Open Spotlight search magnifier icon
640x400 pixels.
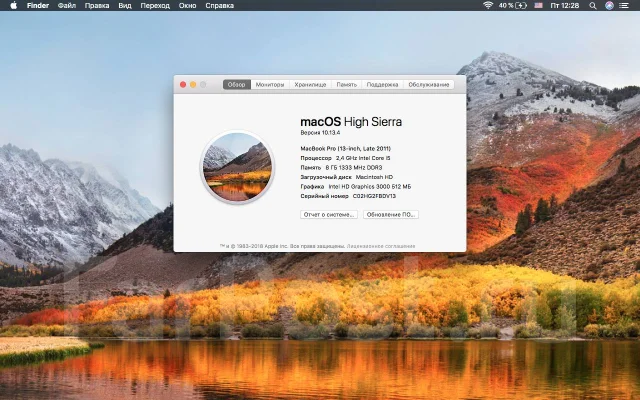coord(593,5)
